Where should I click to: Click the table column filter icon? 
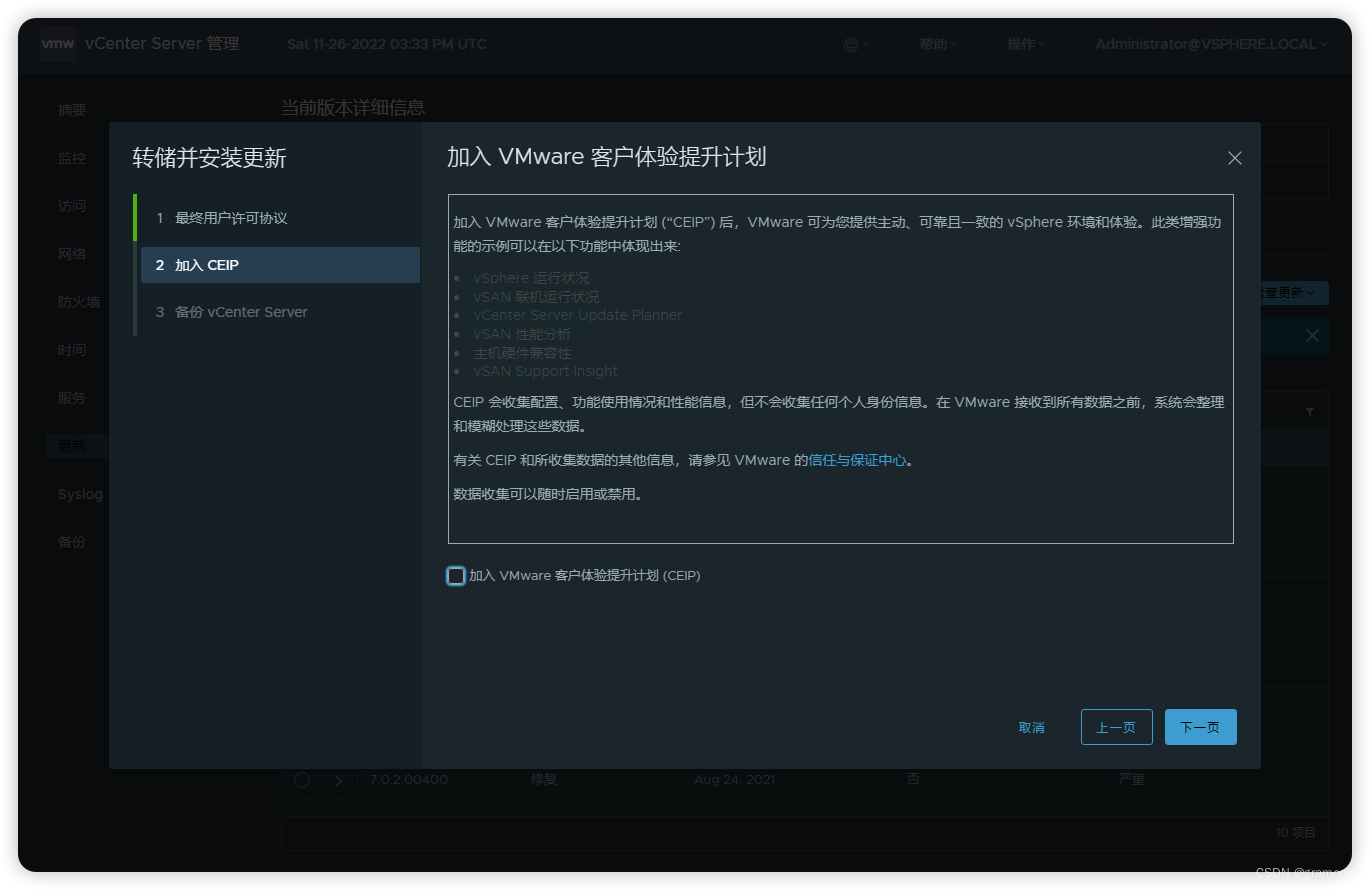tap(1310, 412)
